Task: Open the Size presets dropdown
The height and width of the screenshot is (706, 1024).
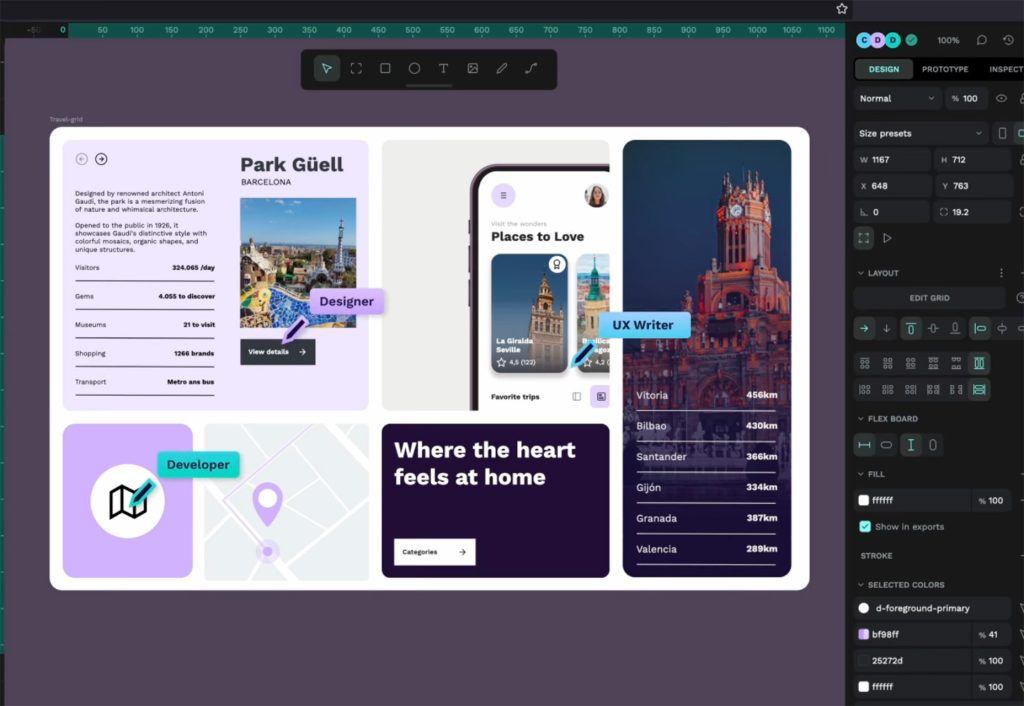Action: [x=920, y=133]
